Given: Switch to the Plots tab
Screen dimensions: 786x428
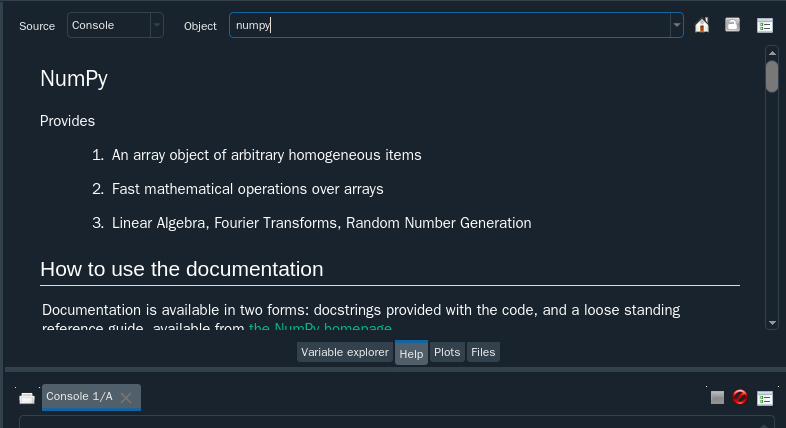Looking at the screenshot, I should click(447, 352).
